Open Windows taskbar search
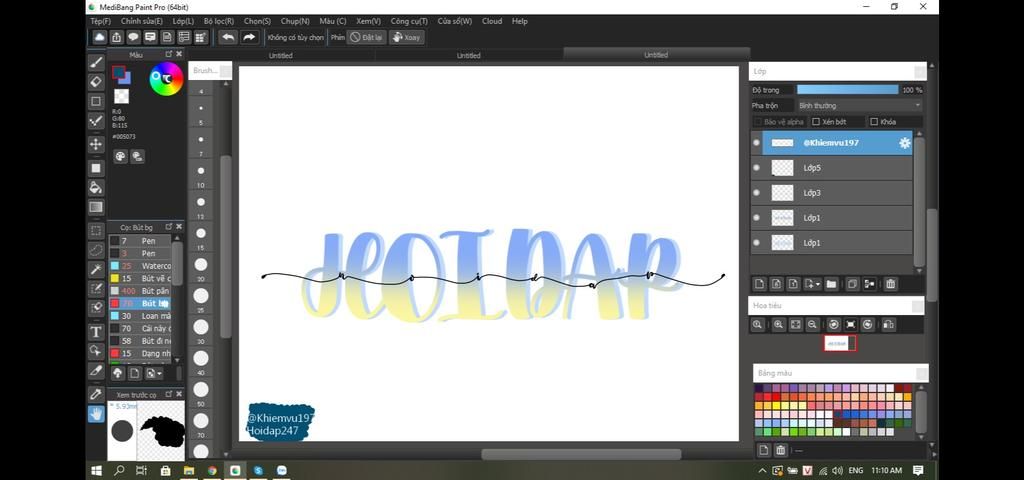 pos(120,470)
